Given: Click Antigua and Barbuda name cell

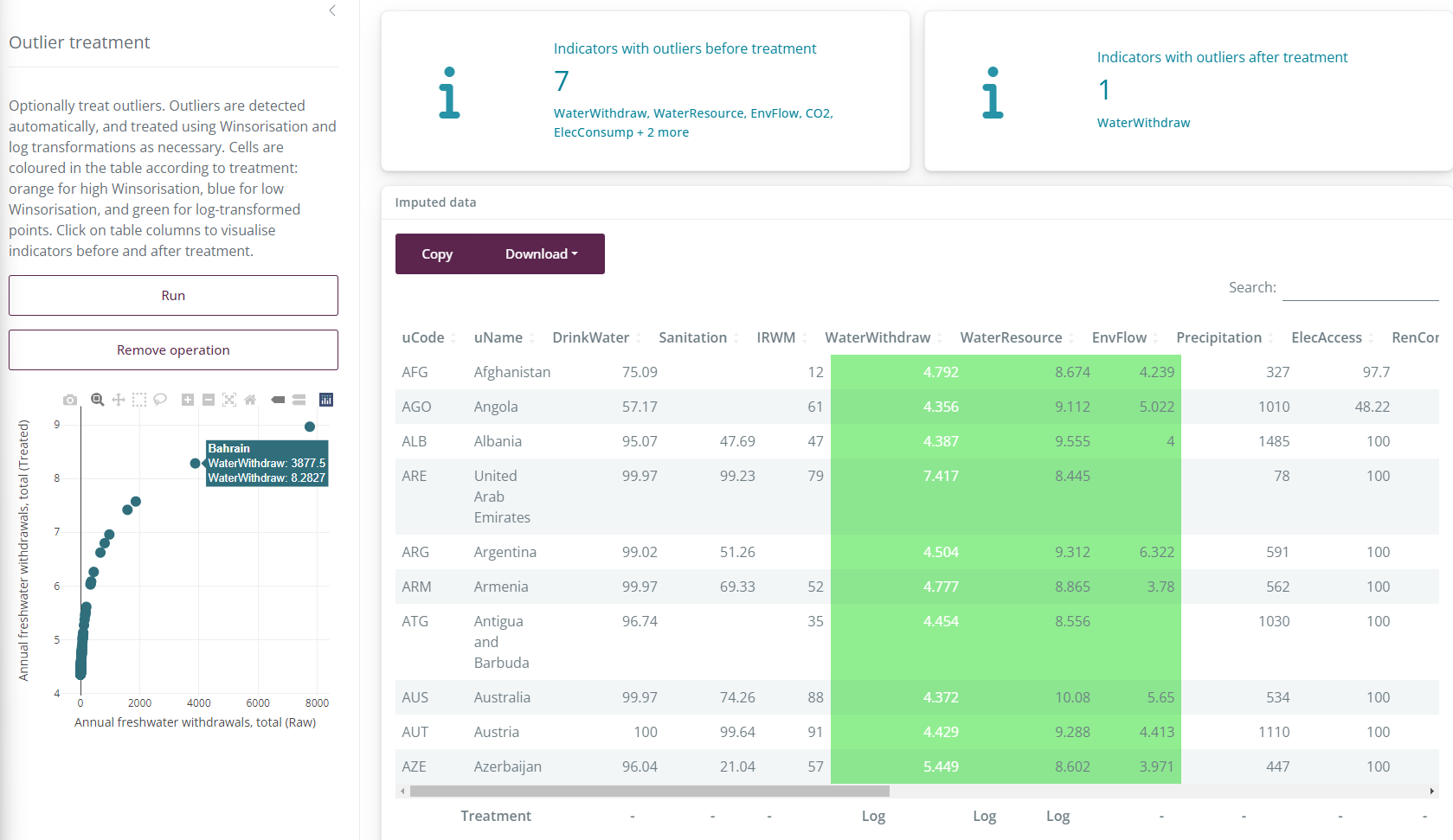Looking at the screenshot, I should [x=501, y=642].
